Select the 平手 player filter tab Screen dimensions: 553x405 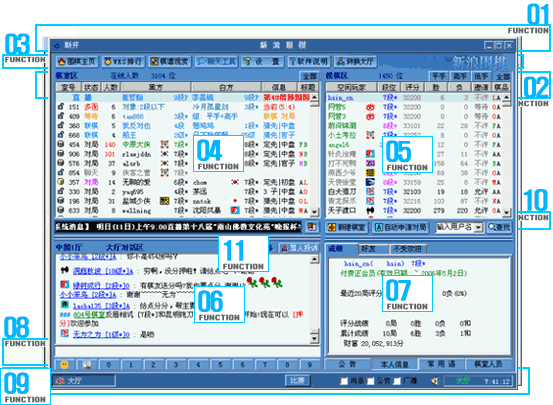[x=438, y=76]
